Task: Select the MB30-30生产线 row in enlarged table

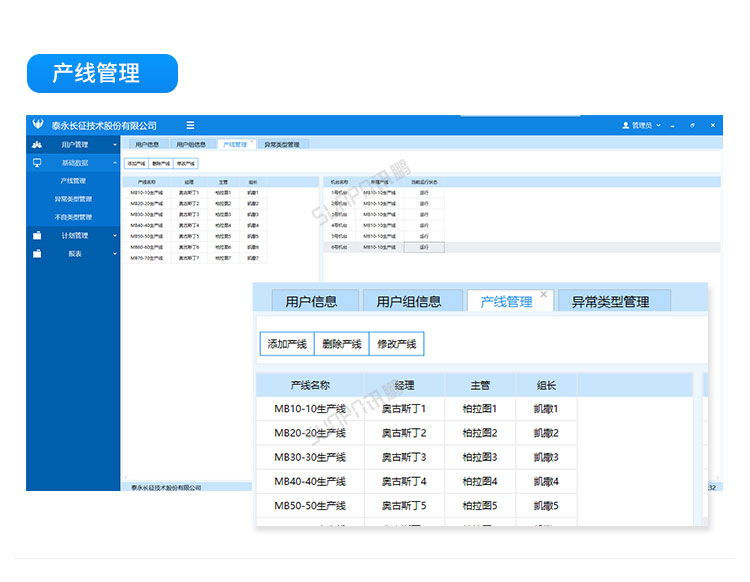Action: point(310,457)
